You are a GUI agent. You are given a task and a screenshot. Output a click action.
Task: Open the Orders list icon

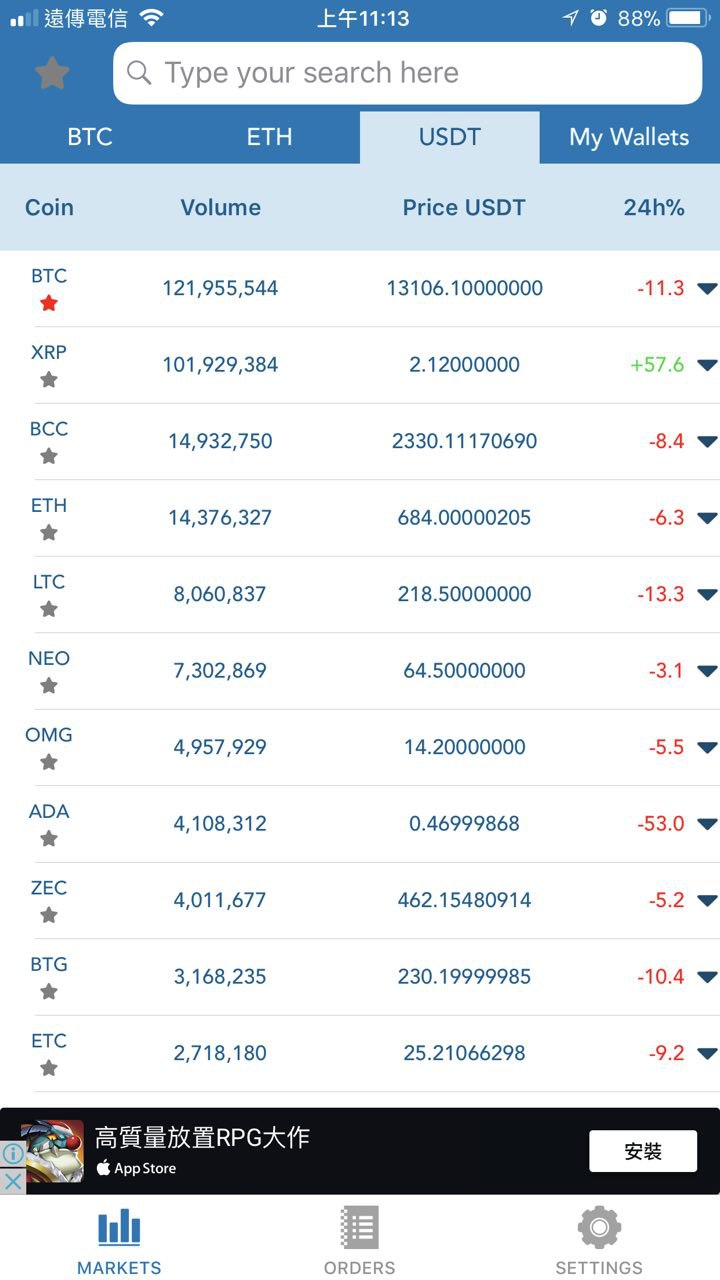pos(359,1227)
